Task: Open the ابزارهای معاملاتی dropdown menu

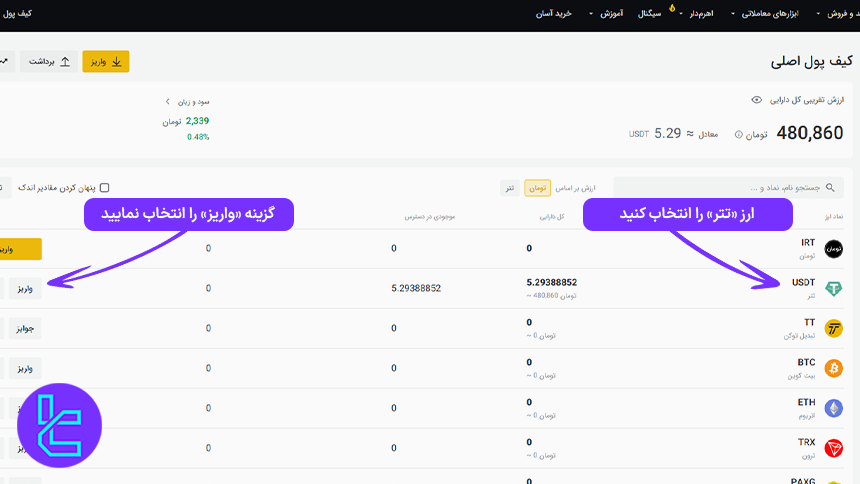Action: tap(765, 14)
